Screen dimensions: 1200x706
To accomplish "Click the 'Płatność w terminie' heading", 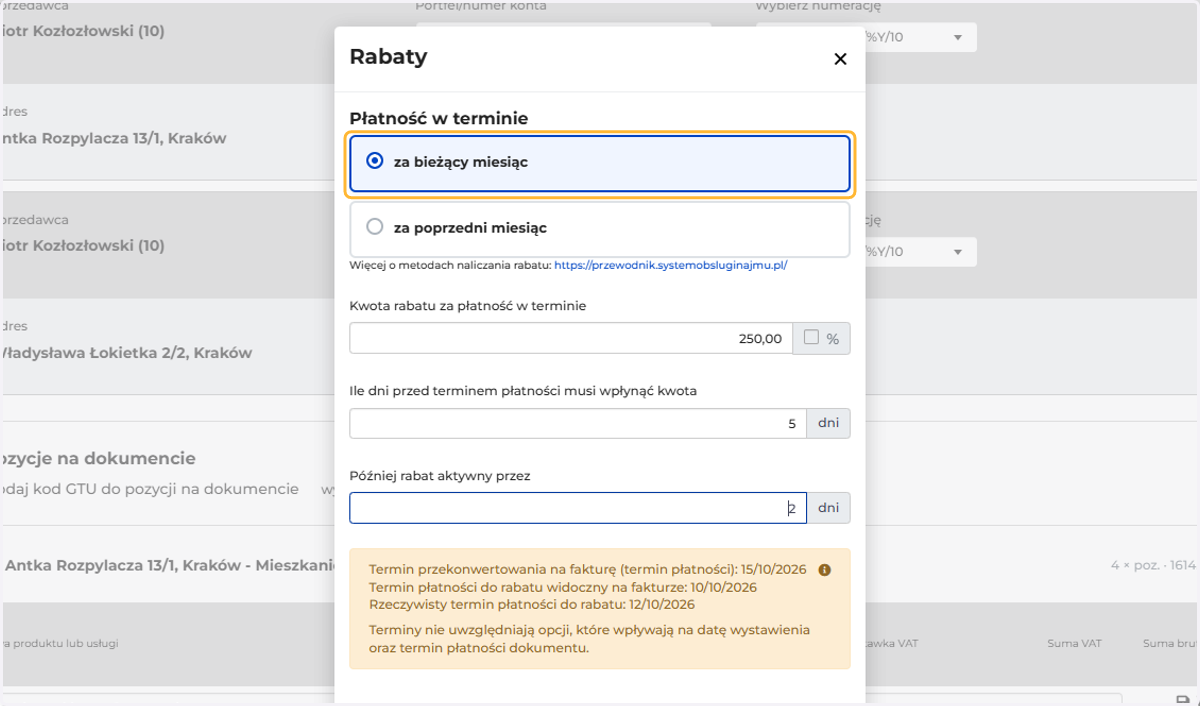I will coord(438,118).
